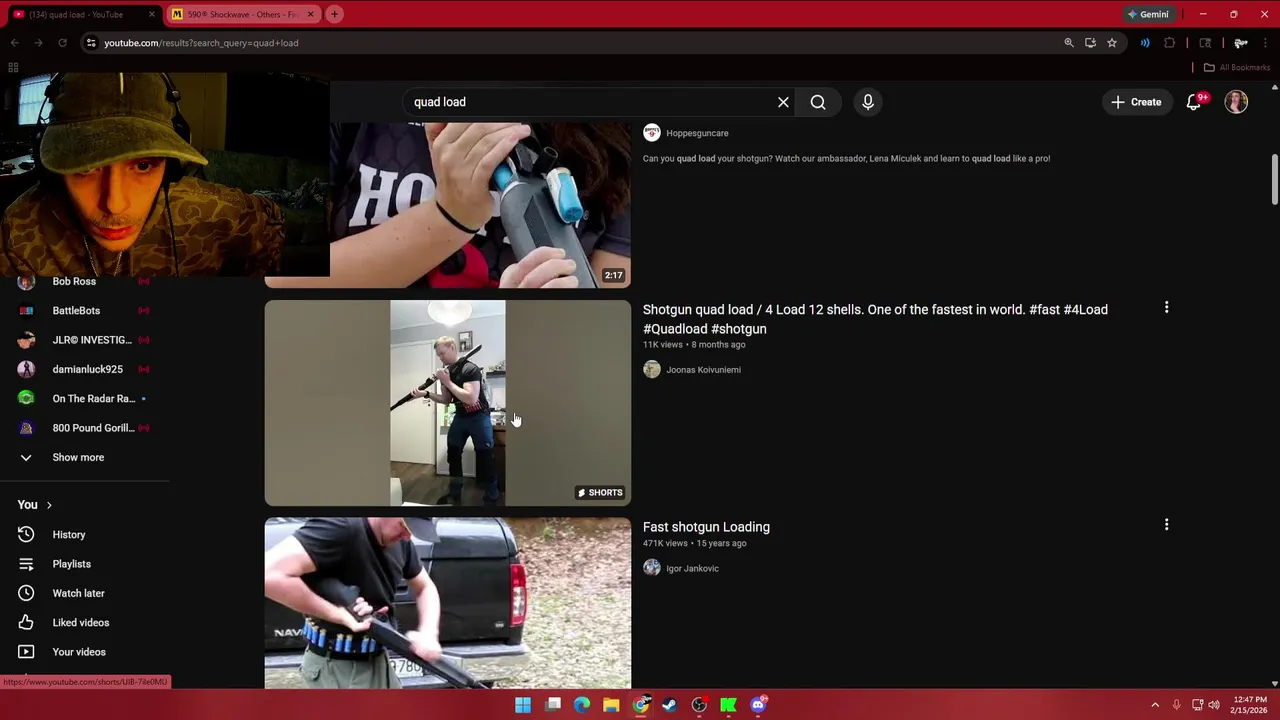Reload the page
The height and width of the screenshot is (720, 1280).
[62, 43]
